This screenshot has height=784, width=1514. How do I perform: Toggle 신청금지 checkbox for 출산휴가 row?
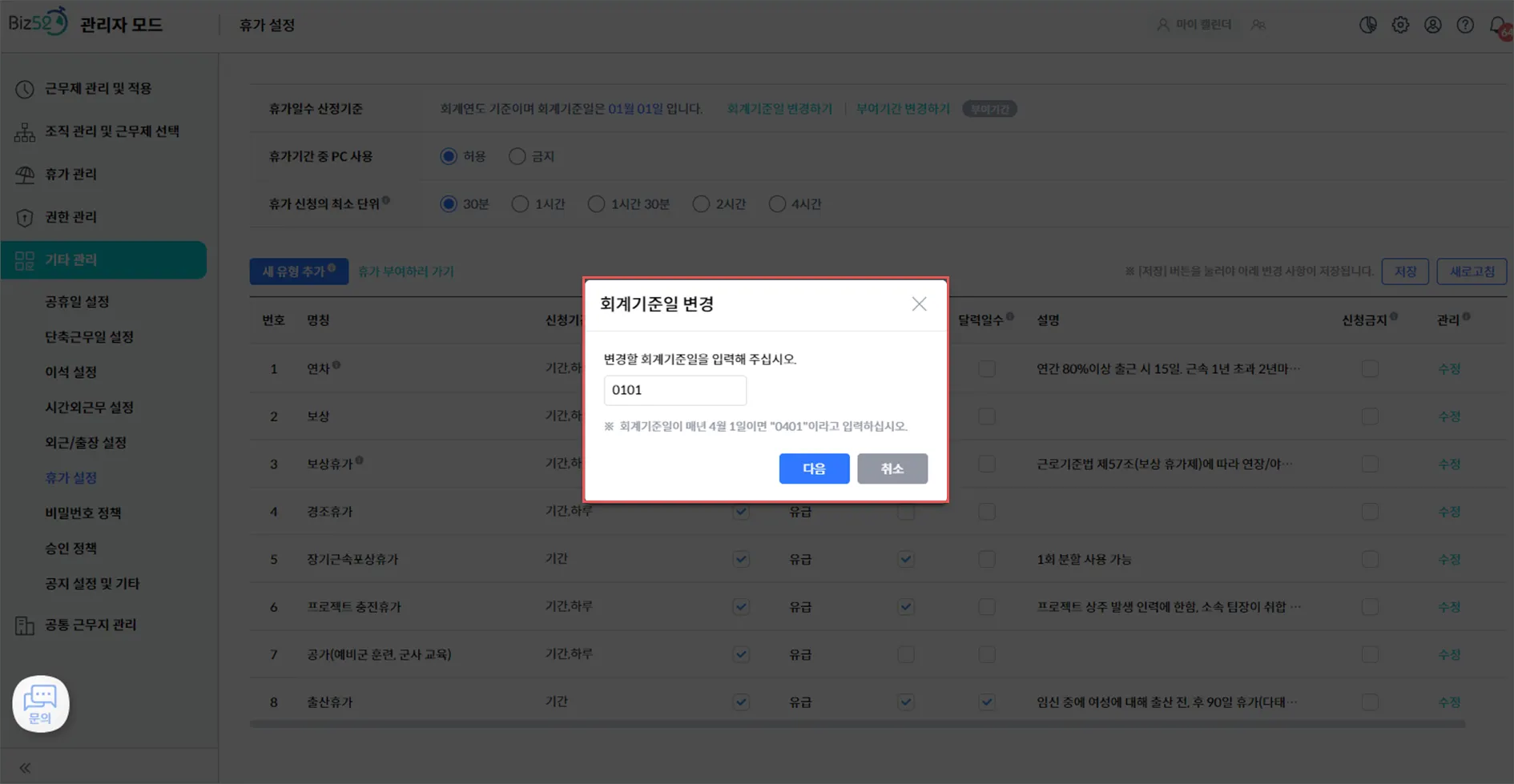(x=1370, y=702)
